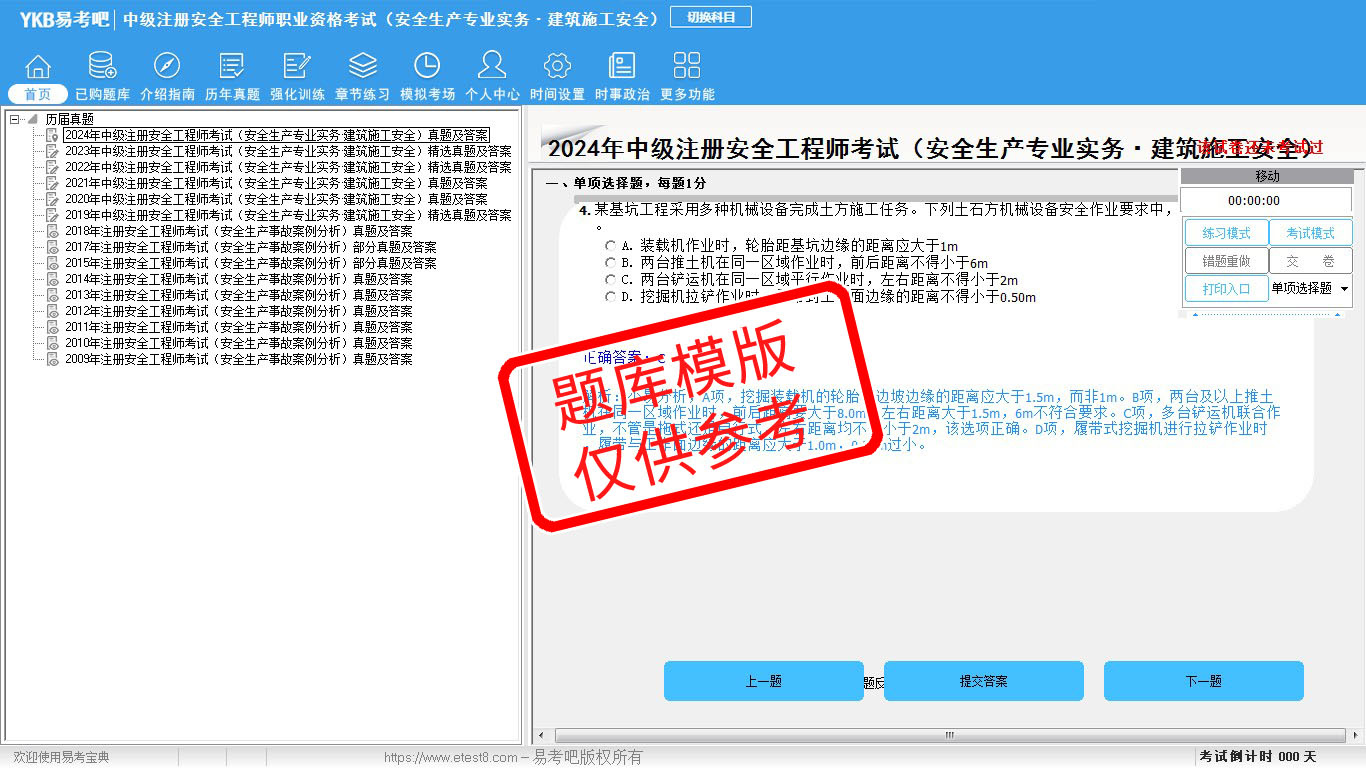Go to next question with 下一题
1366x768 pixels.
point(1203,681)
